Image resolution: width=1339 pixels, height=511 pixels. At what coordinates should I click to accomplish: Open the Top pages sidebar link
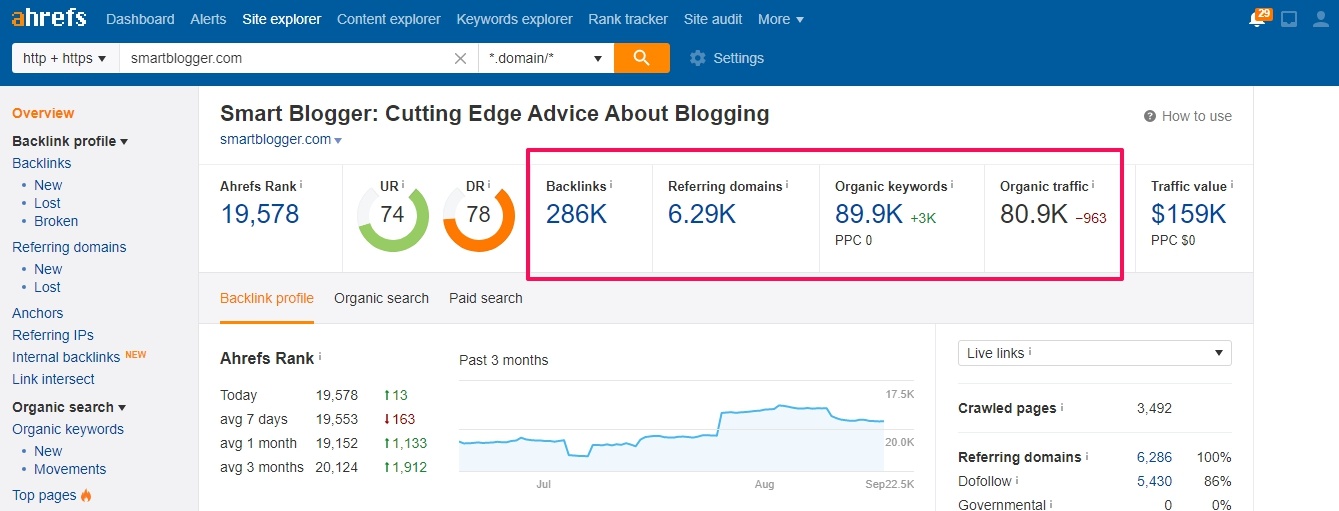[44, 495]
